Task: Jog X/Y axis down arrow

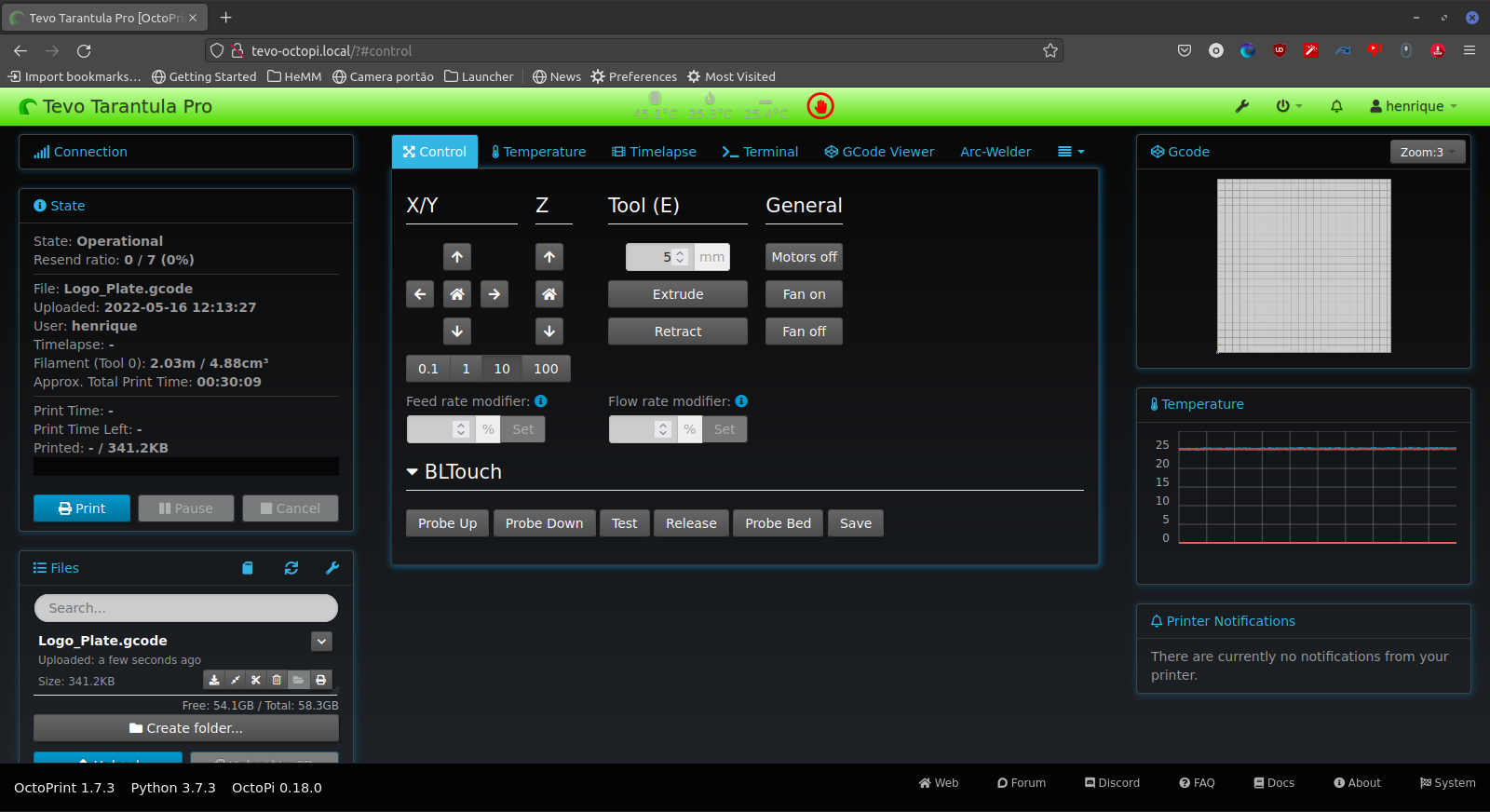Action: coord(457,332)
